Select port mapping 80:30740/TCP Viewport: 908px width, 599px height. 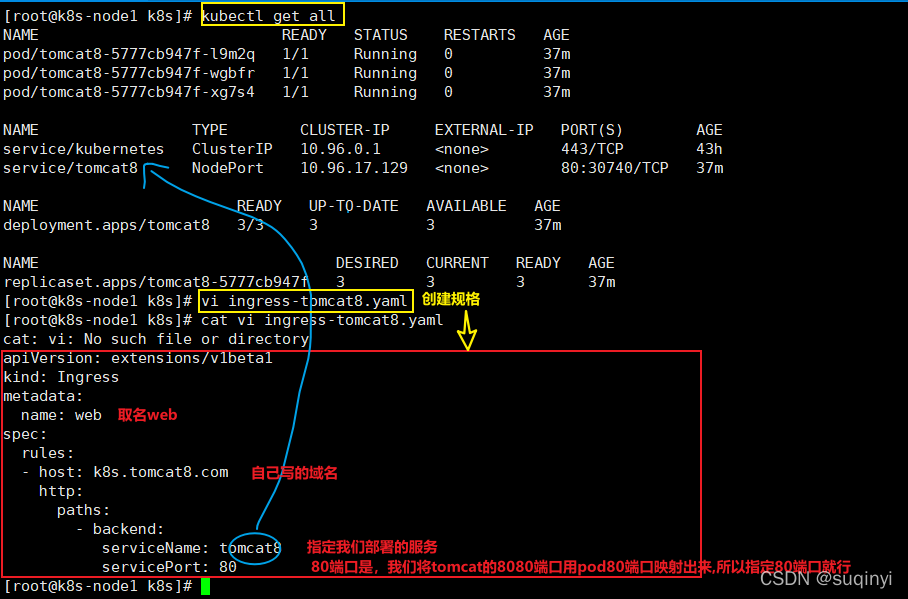tap(614, 168)
